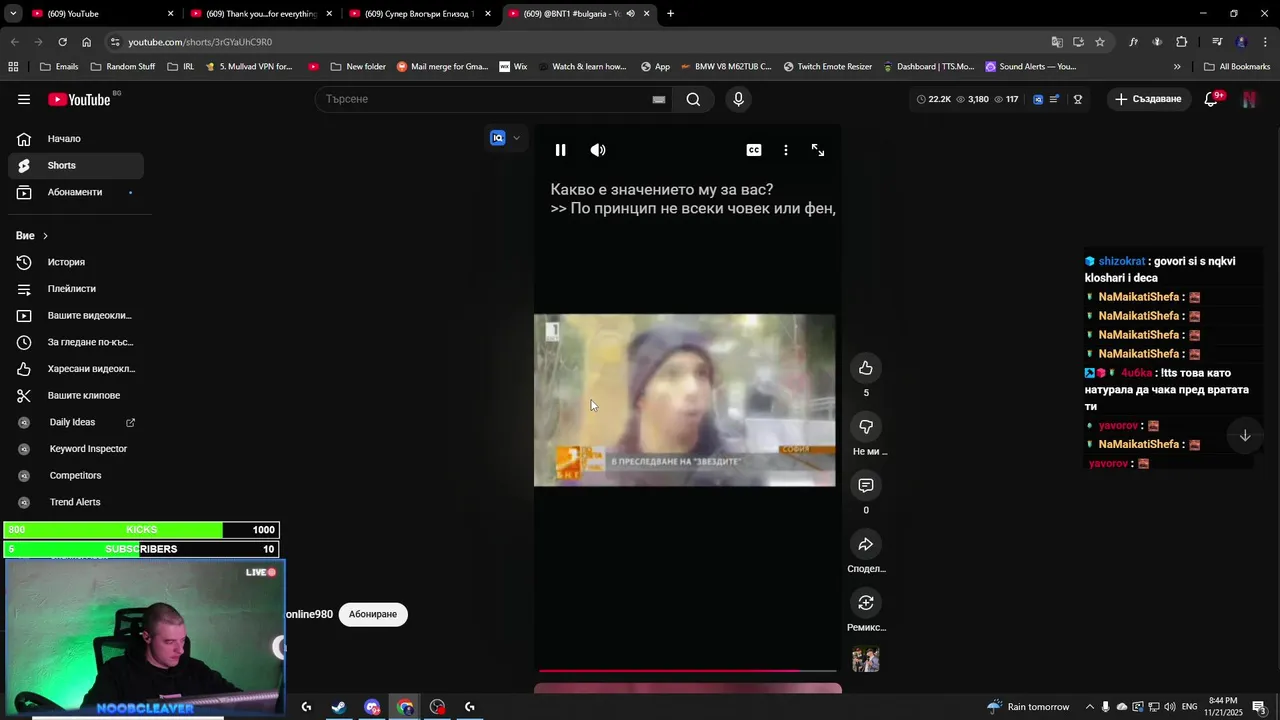The image size is (1280, 720).
Task: Open Харесани видеоклипове list
Action: point(76,369)
